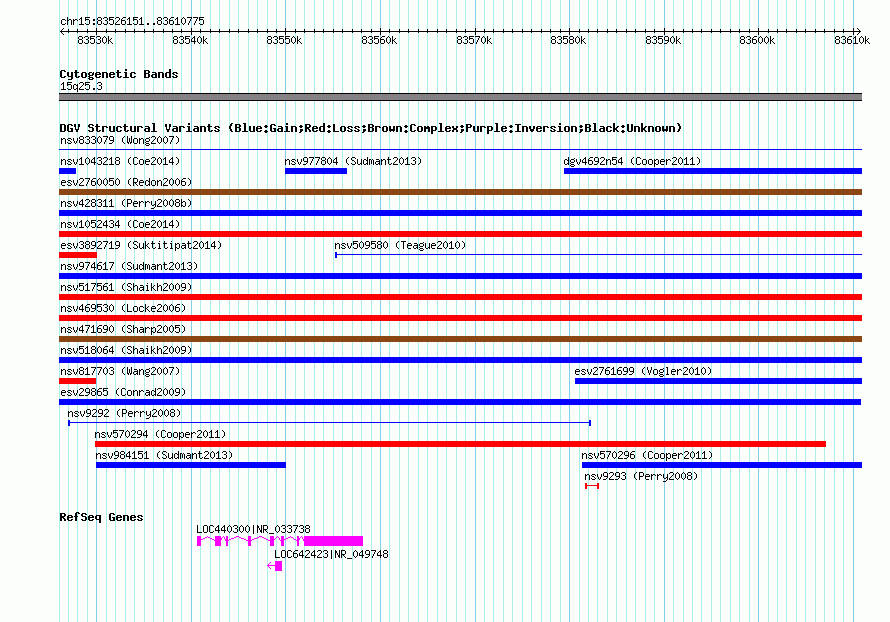Click the blue esv2761699 gain bar
This screenshot has width=890, height=622.
[719, 381]
